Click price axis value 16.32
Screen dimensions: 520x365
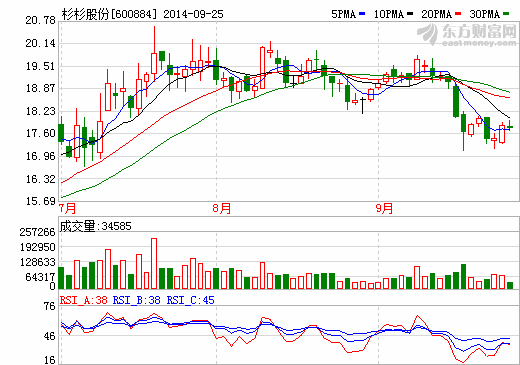40,179
